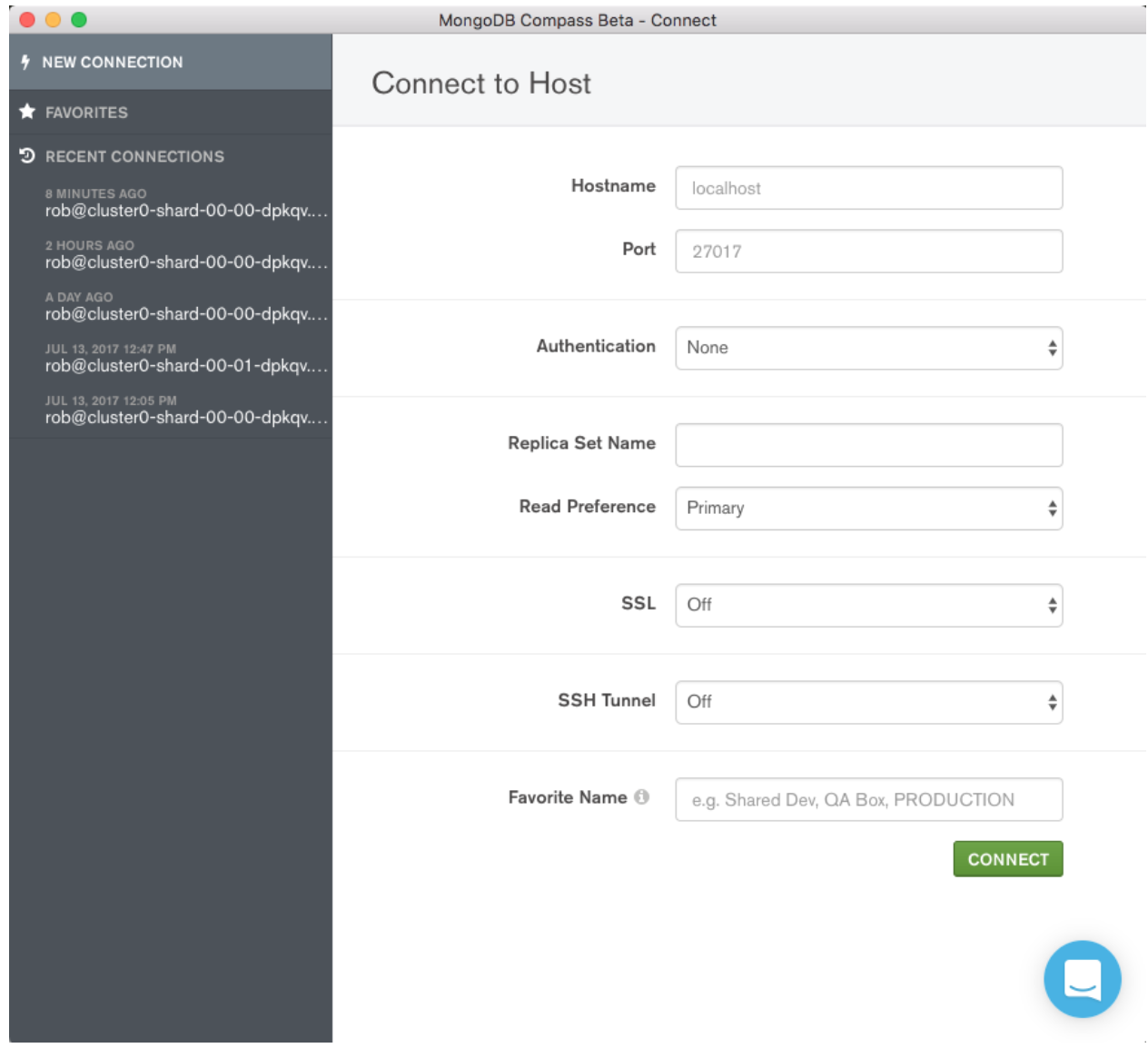Select the recent connection from 2 hours ago
Viewport: 1148px width, 1048px height.
[185, 255]
